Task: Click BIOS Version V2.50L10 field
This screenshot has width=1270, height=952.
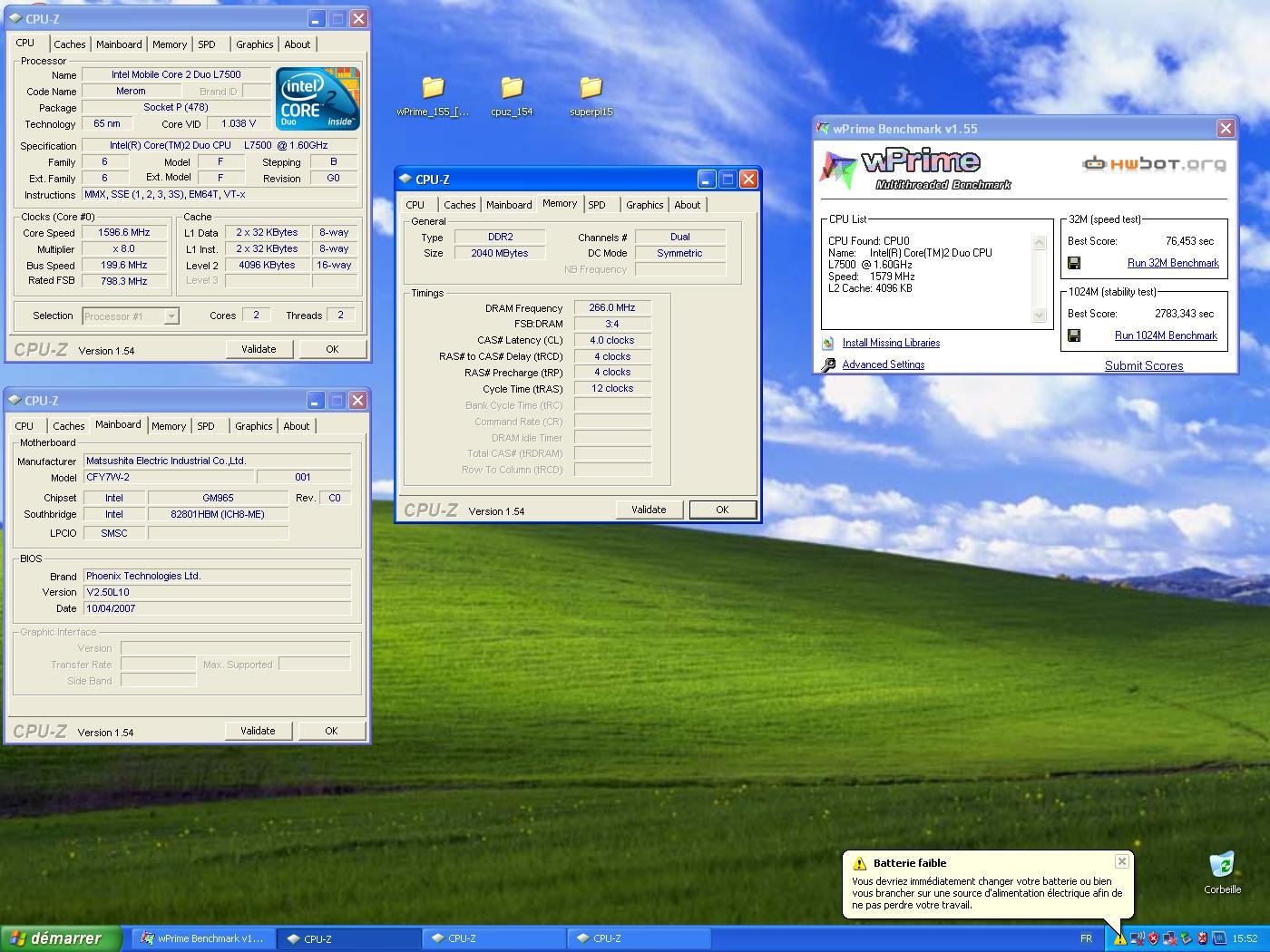Action: (x=217, y=592)
